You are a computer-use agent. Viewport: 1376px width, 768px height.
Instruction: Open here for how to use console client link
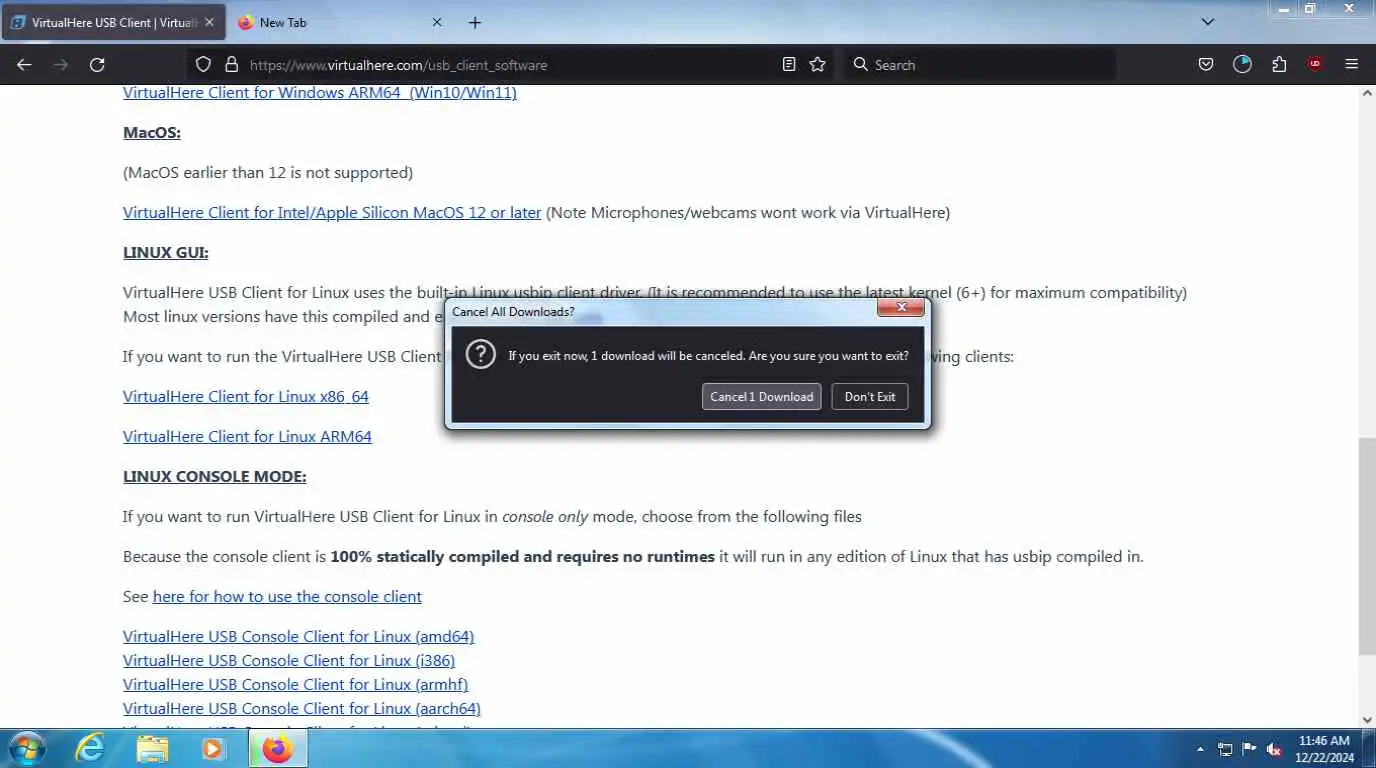287,597
